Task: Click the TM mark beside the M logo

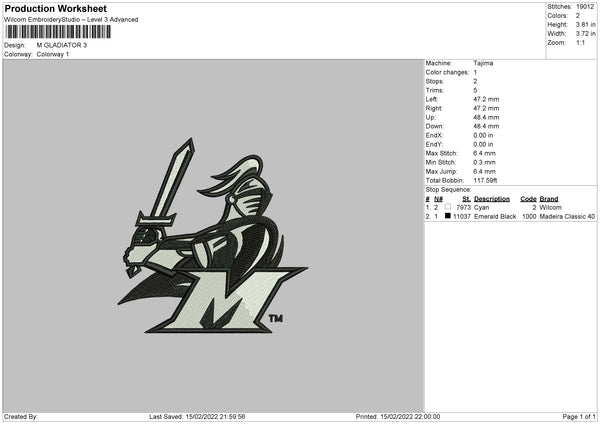Action: point(276,318)
